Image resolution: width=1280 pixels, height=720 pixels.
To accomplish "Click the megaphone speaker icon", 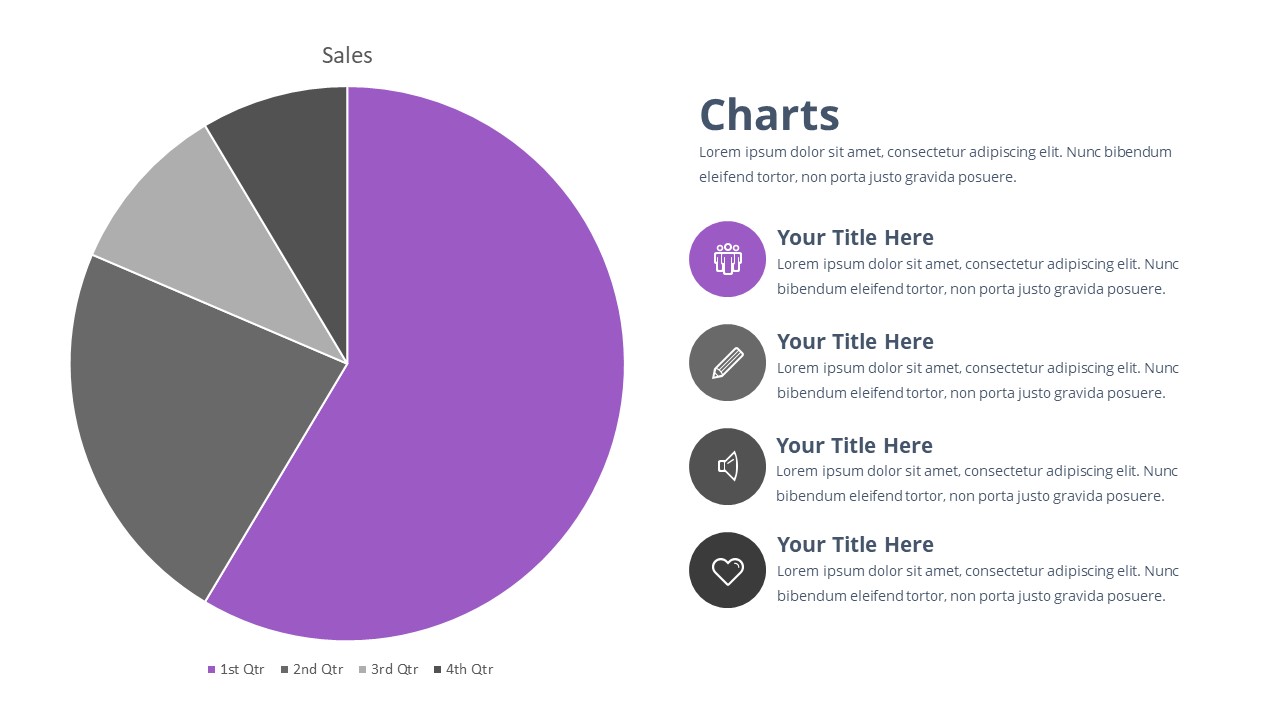I will (727, 466).
